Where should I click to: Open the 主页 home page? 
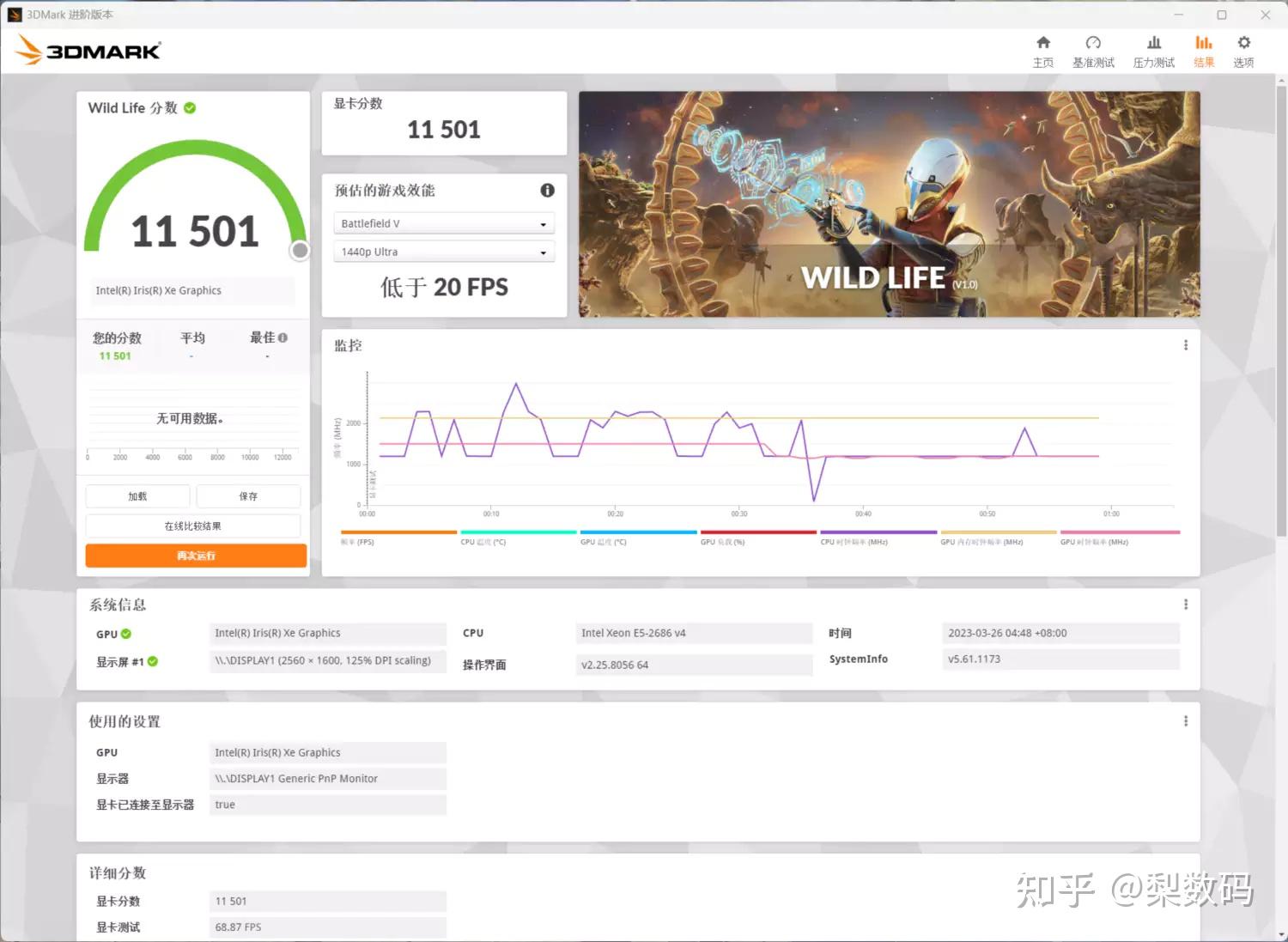1042,50
